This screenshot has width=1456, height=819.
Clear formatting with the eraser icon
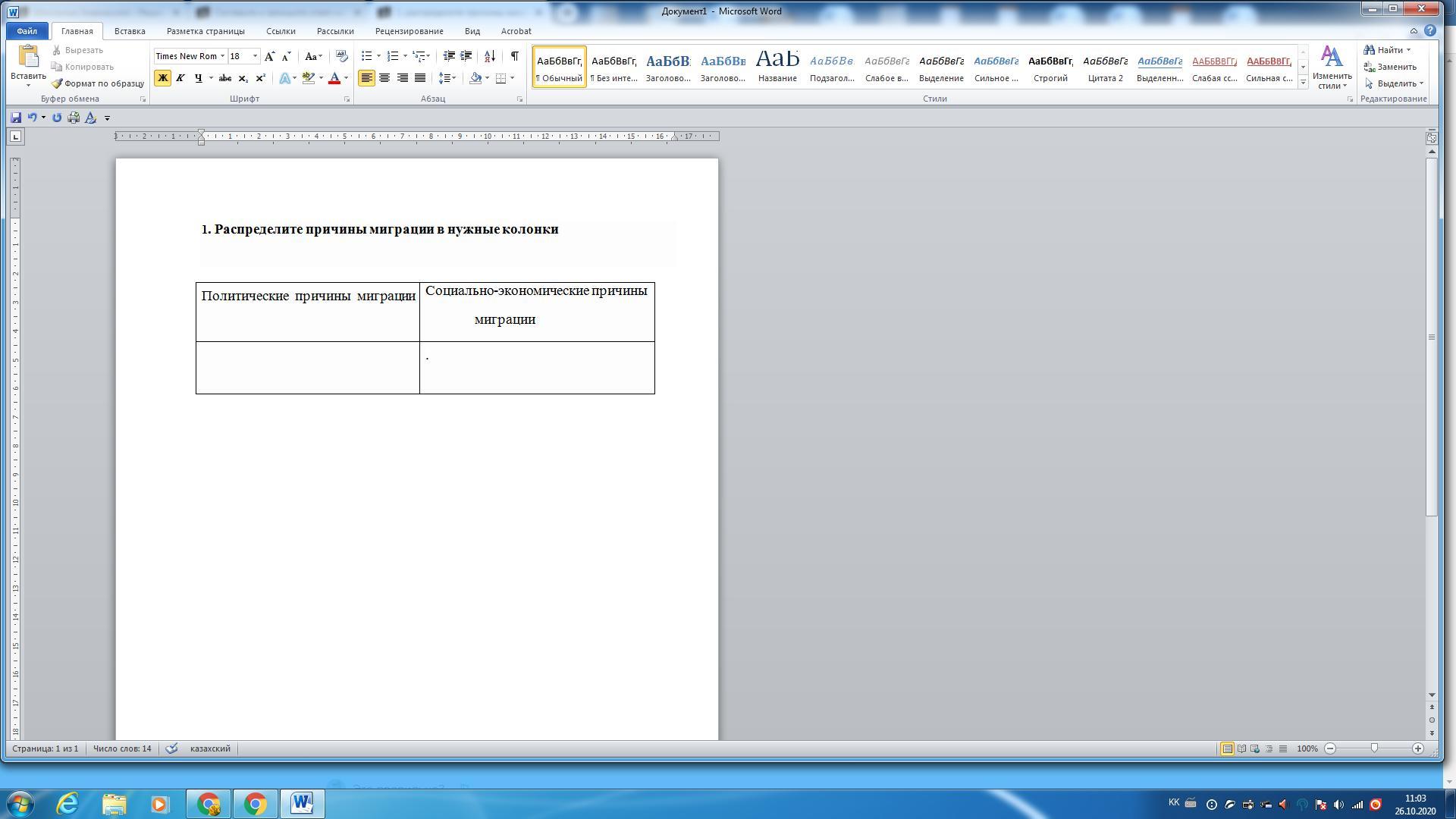click(x=341, y=56)
